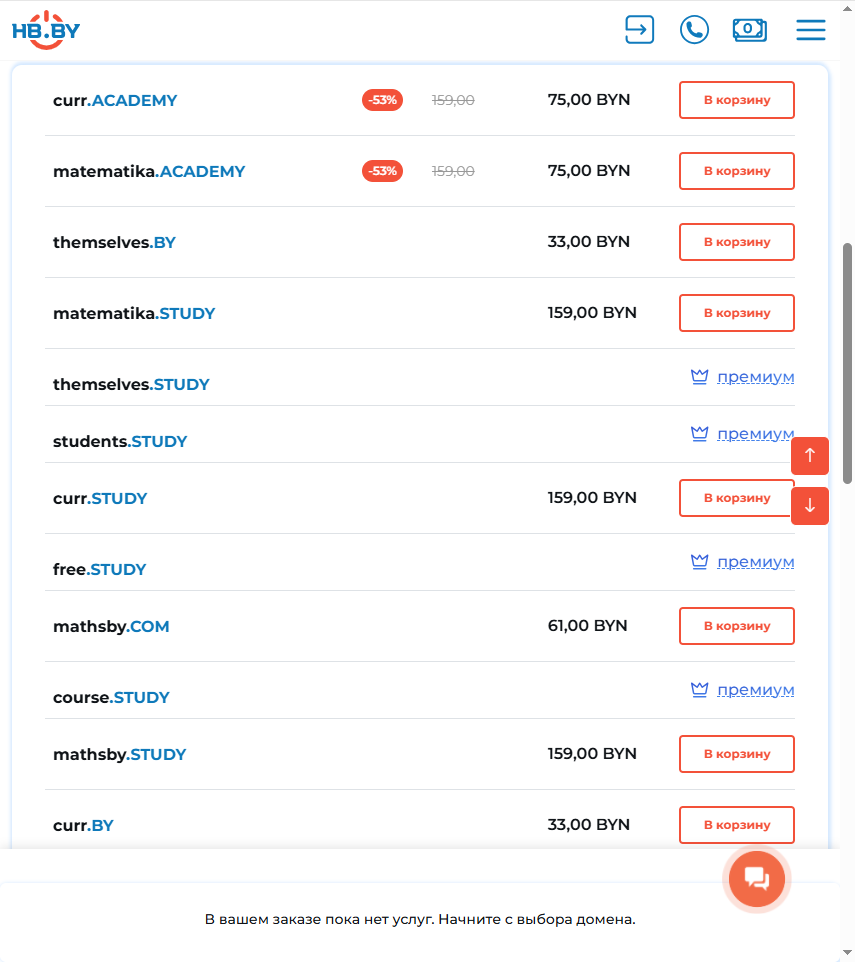The width and height of the screenshot is (855, 962).
Task: Open the hamburger menu
Action: tap(811, 29)
